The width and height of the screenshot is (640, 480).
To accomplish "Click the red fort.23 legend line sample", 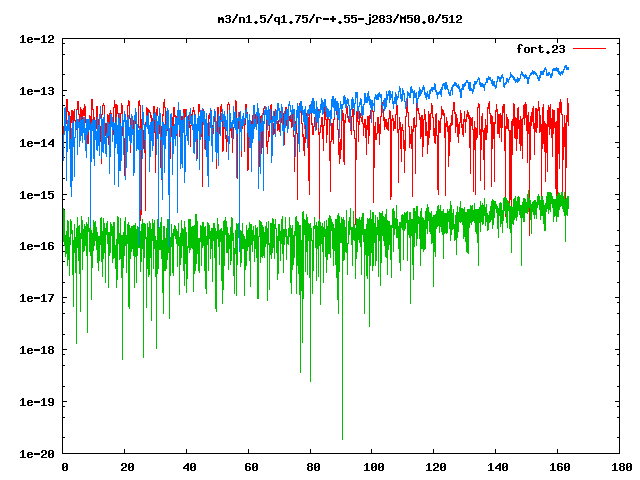I will (589, 49).
